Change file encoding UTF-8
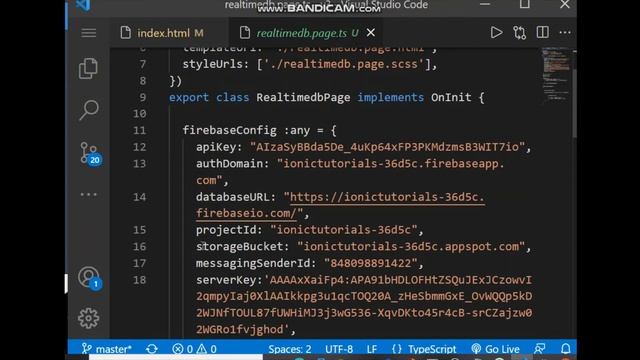Screen dimensions: 640x360 tap(339, 349)
